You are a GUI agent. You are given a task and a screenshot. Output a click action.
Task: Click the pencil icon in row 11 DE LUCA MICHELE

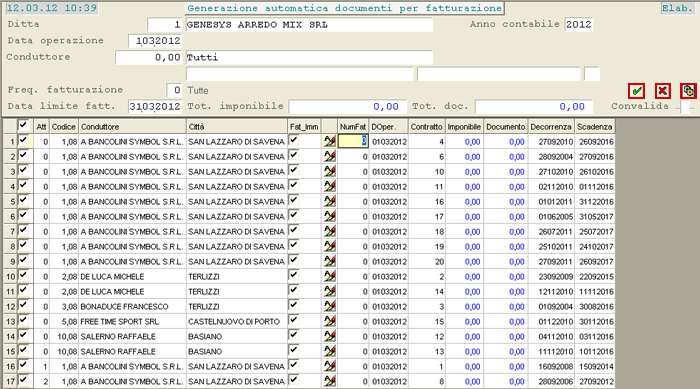point(329,292)
